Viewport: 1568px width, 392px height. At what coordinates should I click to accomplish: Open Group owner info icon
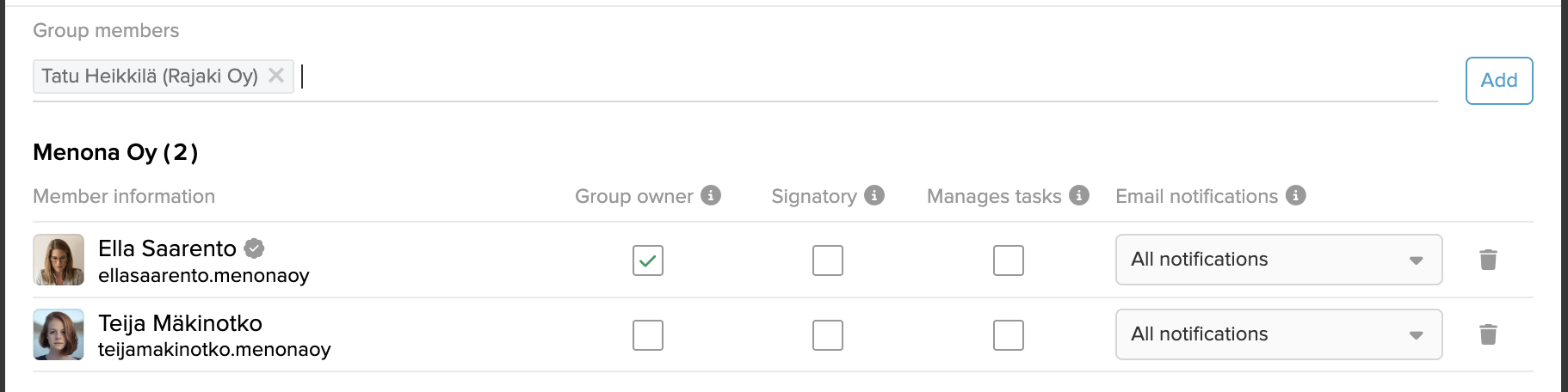tap(711, 195)
